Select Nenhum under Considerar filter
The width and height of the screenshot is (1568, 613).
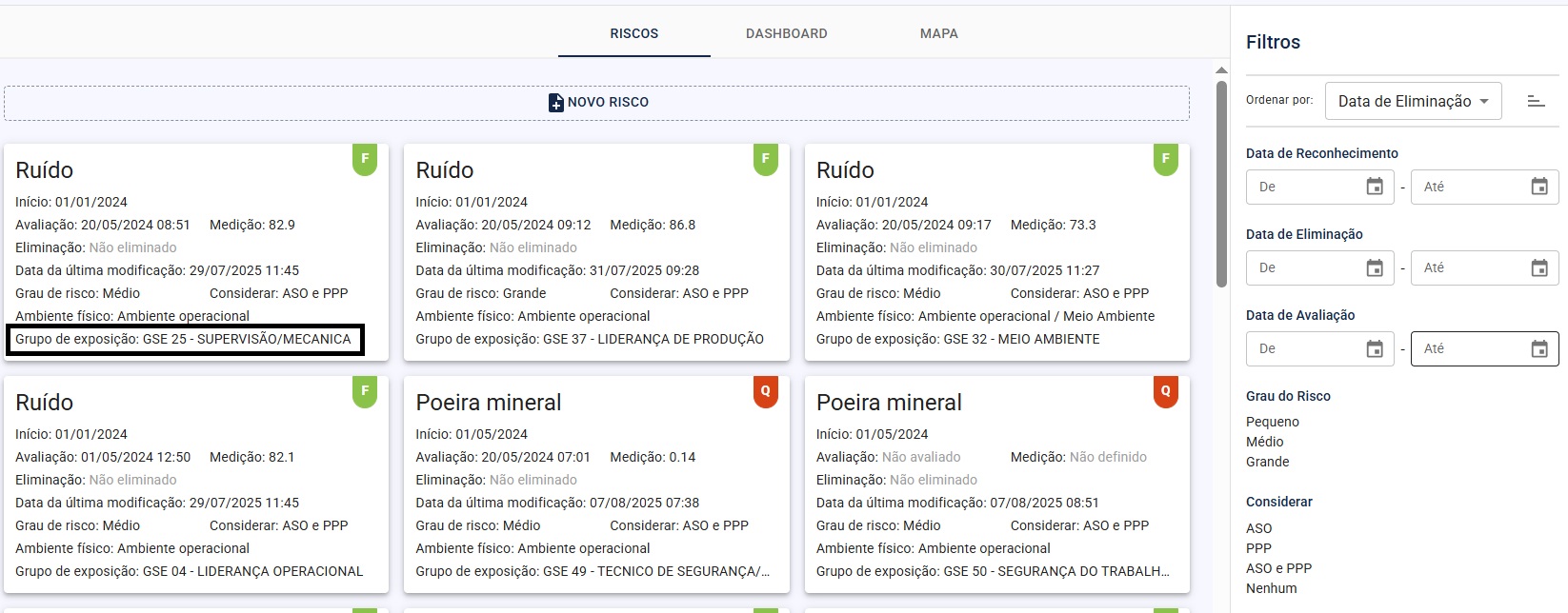point(1271,588)
